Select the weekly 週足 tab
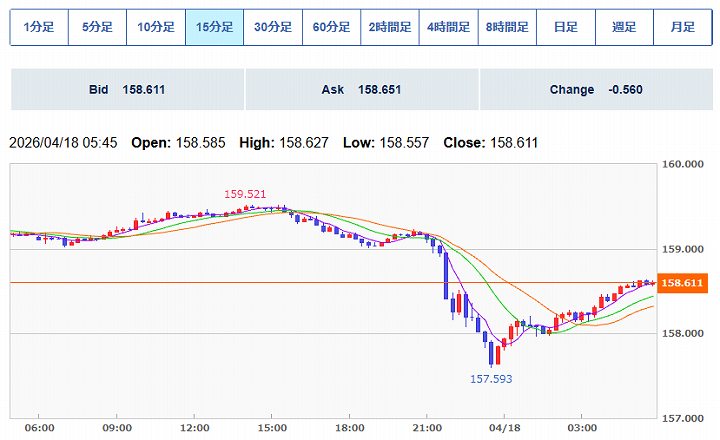The height and width of the screenshot is (440, 720). point(624,27)
